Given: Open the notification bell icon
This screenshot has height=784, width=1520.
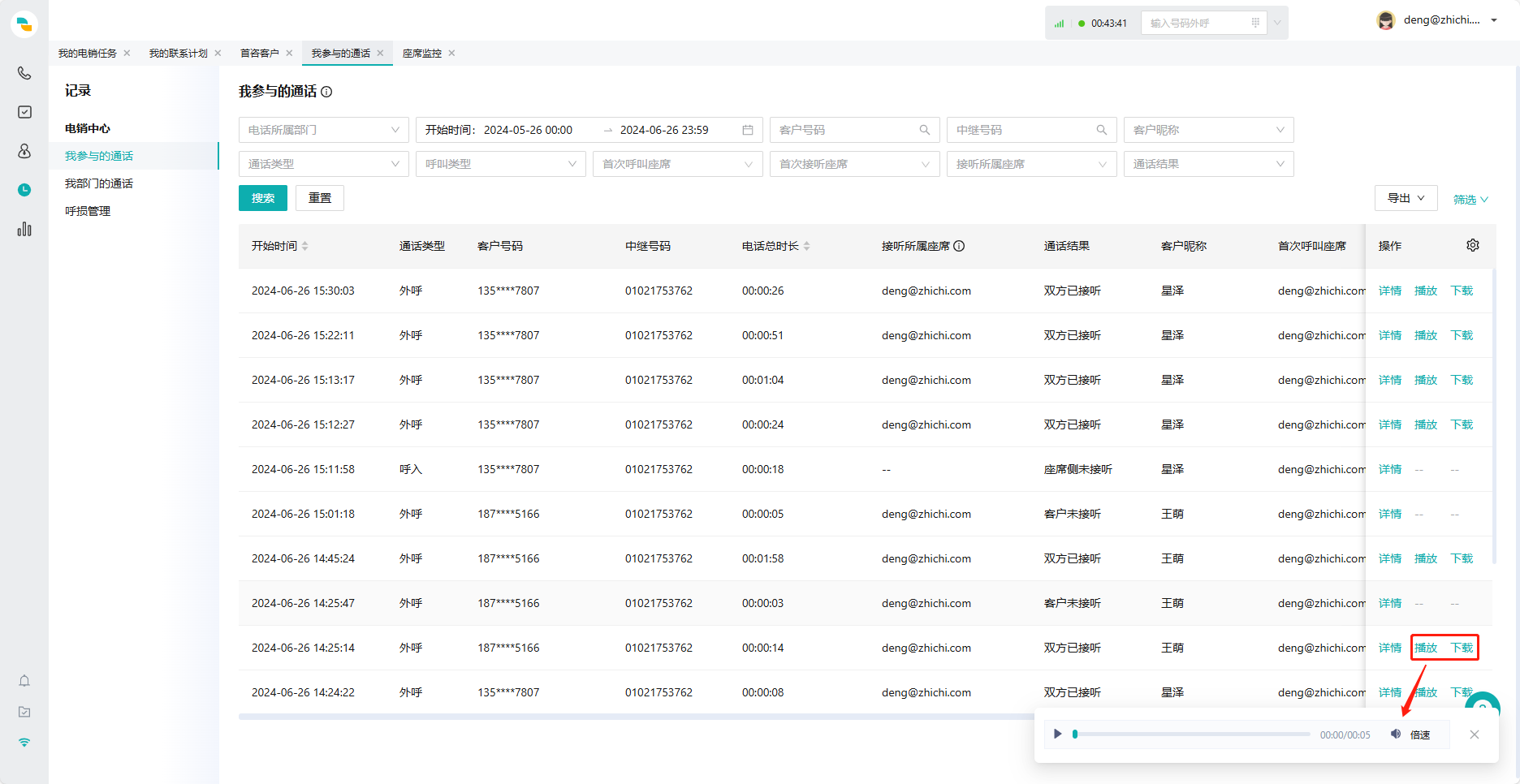Looking at the screenshot, I should pyautogui.click(x=24, y=681).
